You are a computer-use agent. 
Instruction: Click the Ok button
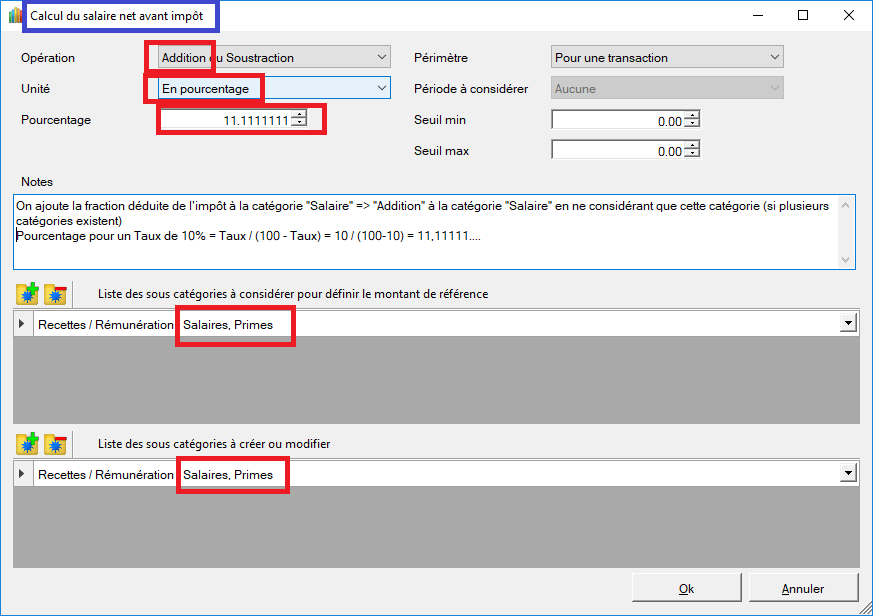686,588
